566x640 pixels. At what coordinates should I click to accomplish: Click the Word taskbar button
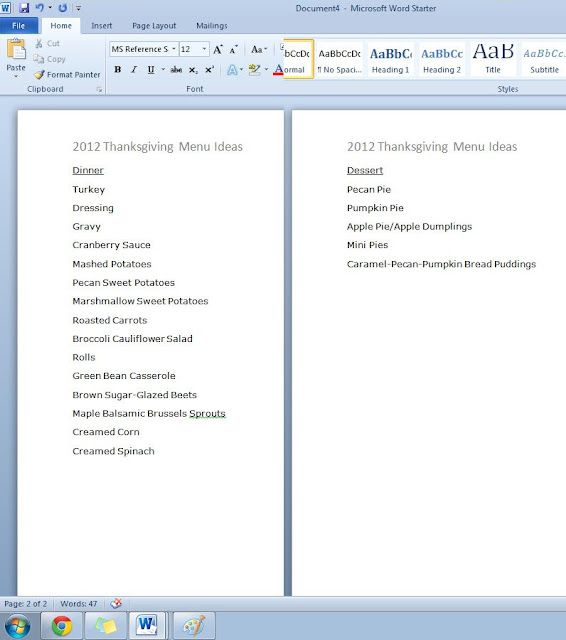[x=148, y=626]
